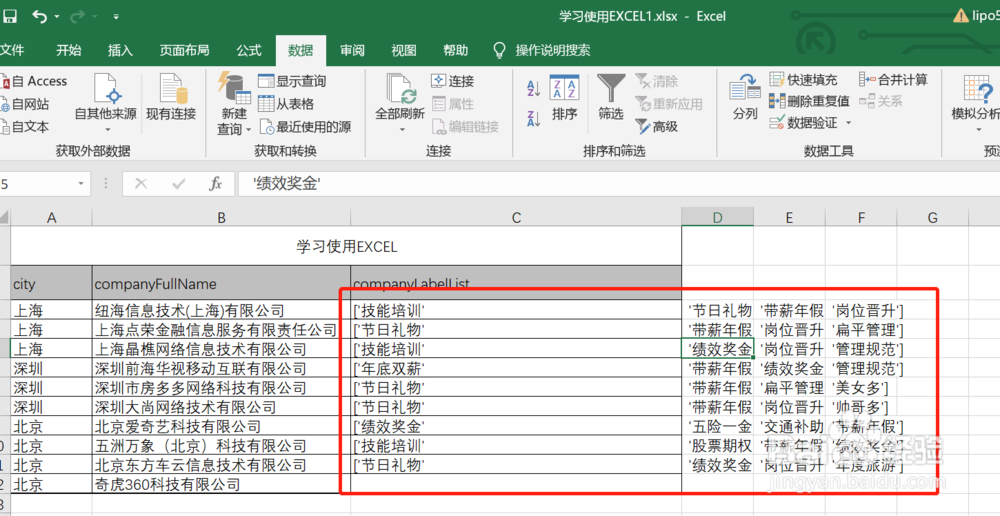The image size is (1000, 516).
Task: Open the 数据验证 dropdown arrow
Action: (848, 122)
